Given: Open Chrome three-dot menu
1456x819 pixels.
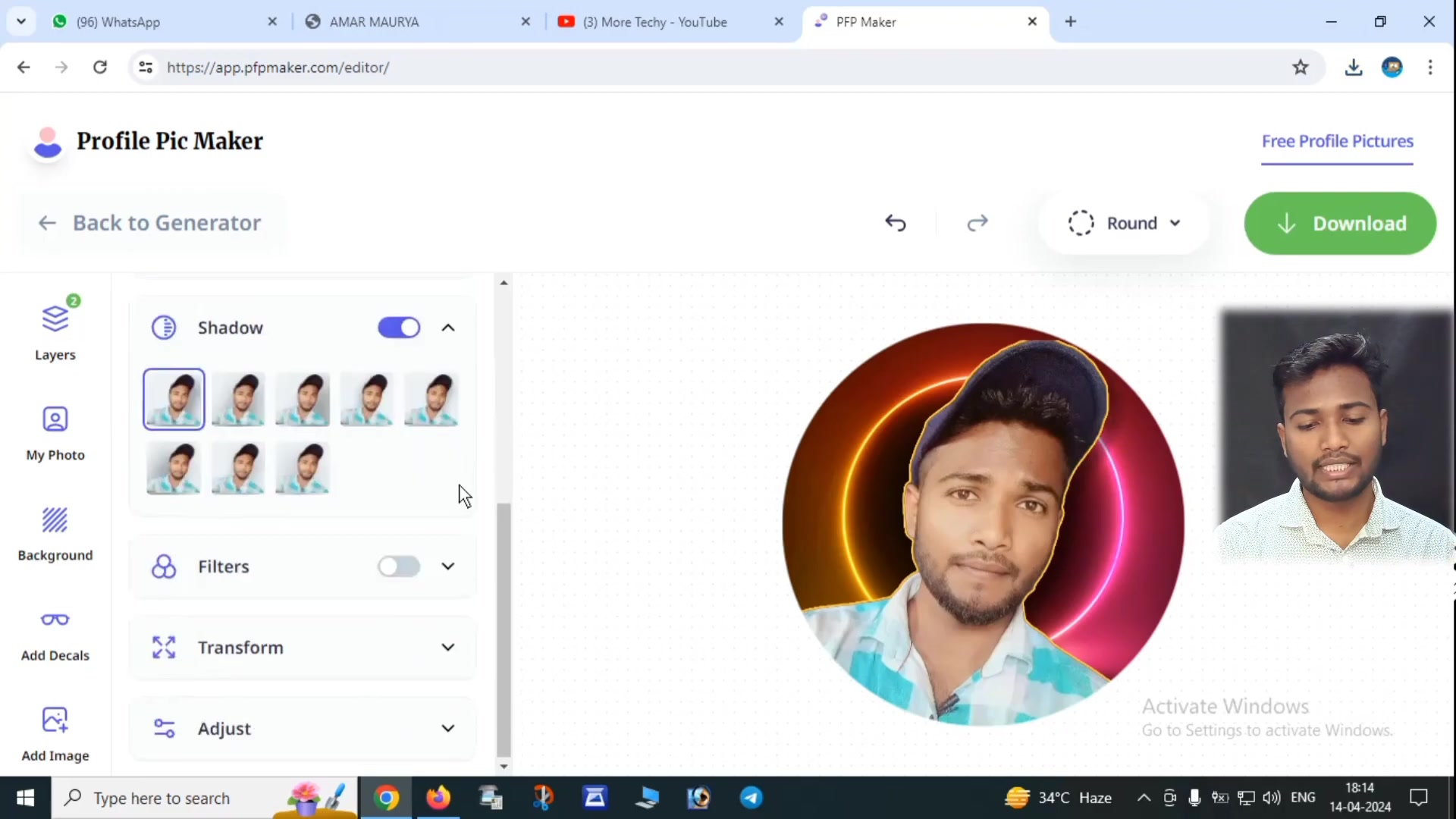Looking at the screenshot, I should coord(1430,67).
